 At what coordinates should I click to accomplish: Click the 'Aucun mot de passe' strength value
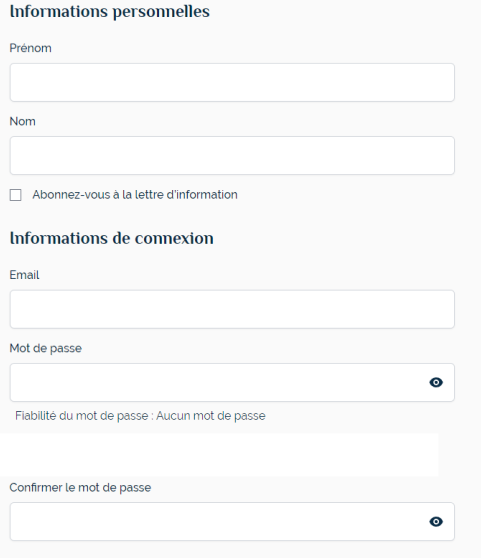coord(211,416)
